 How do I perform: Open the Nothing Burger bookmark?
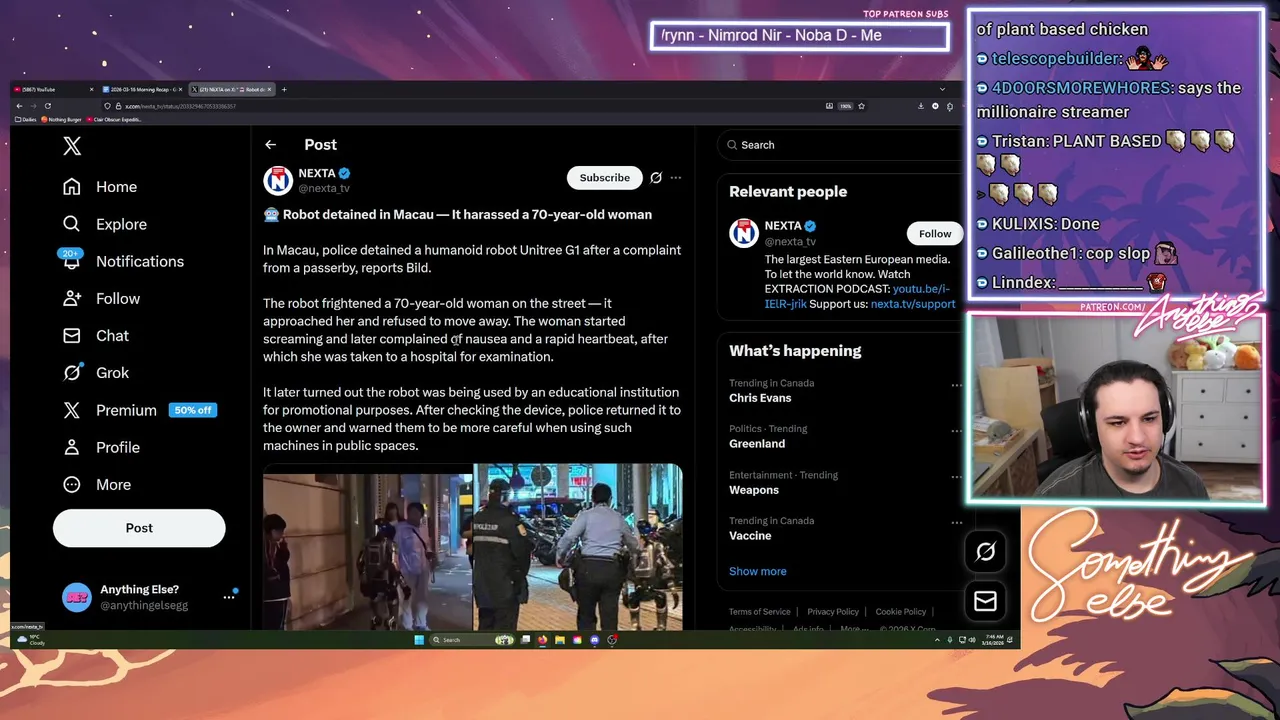[x=61, y=119]
